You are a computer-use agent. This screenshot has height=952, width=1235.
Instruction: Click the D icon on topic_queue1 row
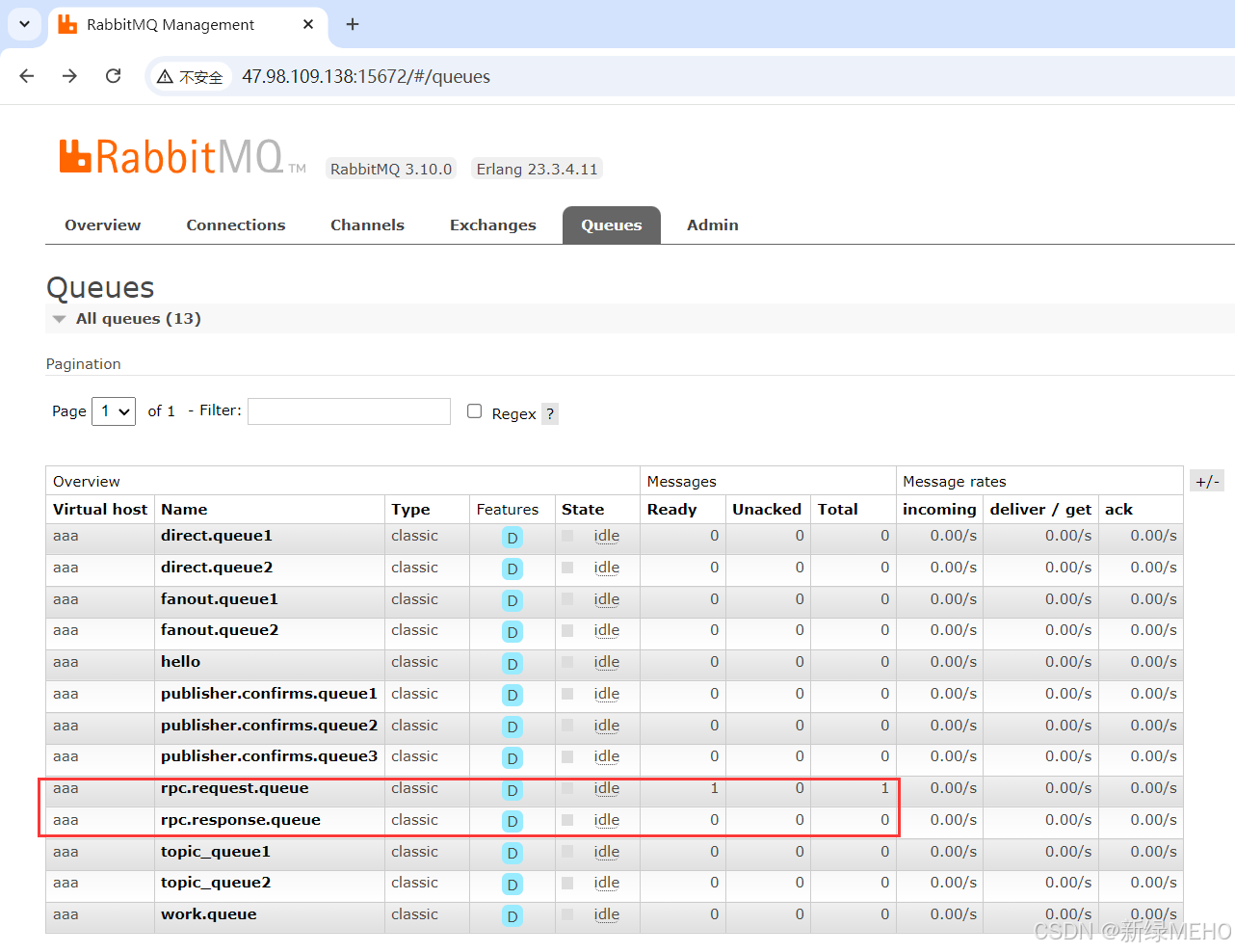[x=512, y=854]
